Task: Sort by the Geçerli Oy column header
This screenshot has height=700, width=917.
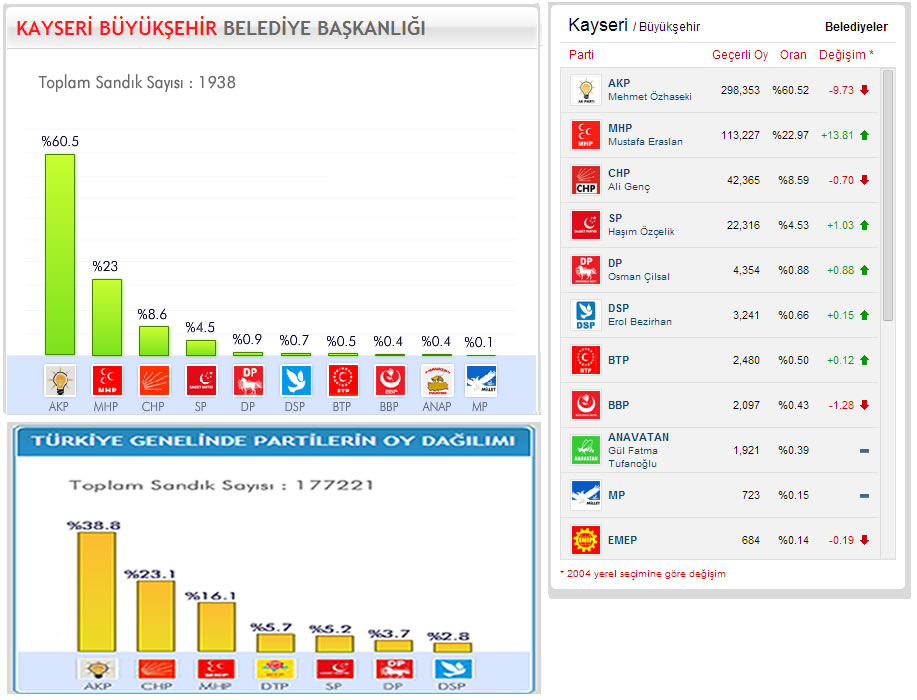Action: click(739, 55)
